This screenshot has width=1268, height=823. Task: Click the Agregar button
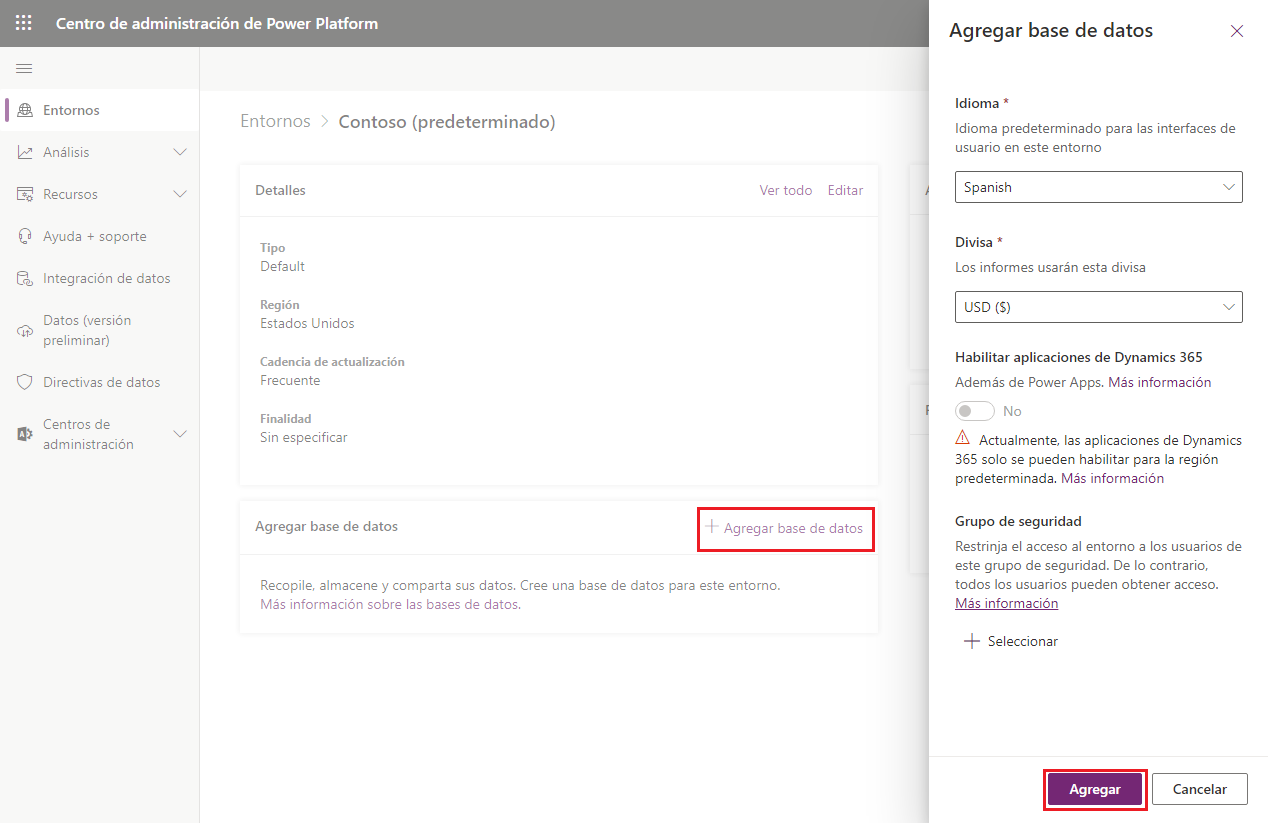(x=1095, y=789)
